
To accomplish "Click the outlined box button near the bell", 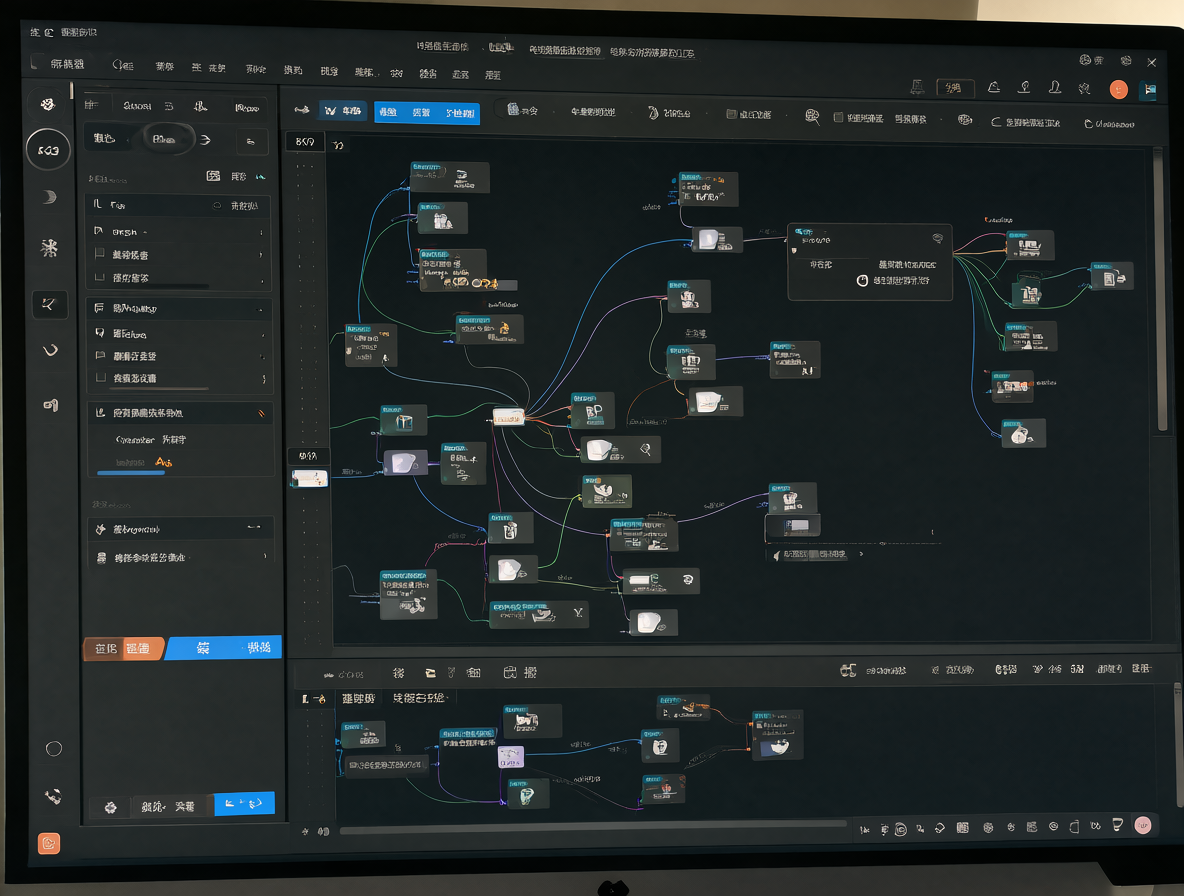I will (954, 88).
